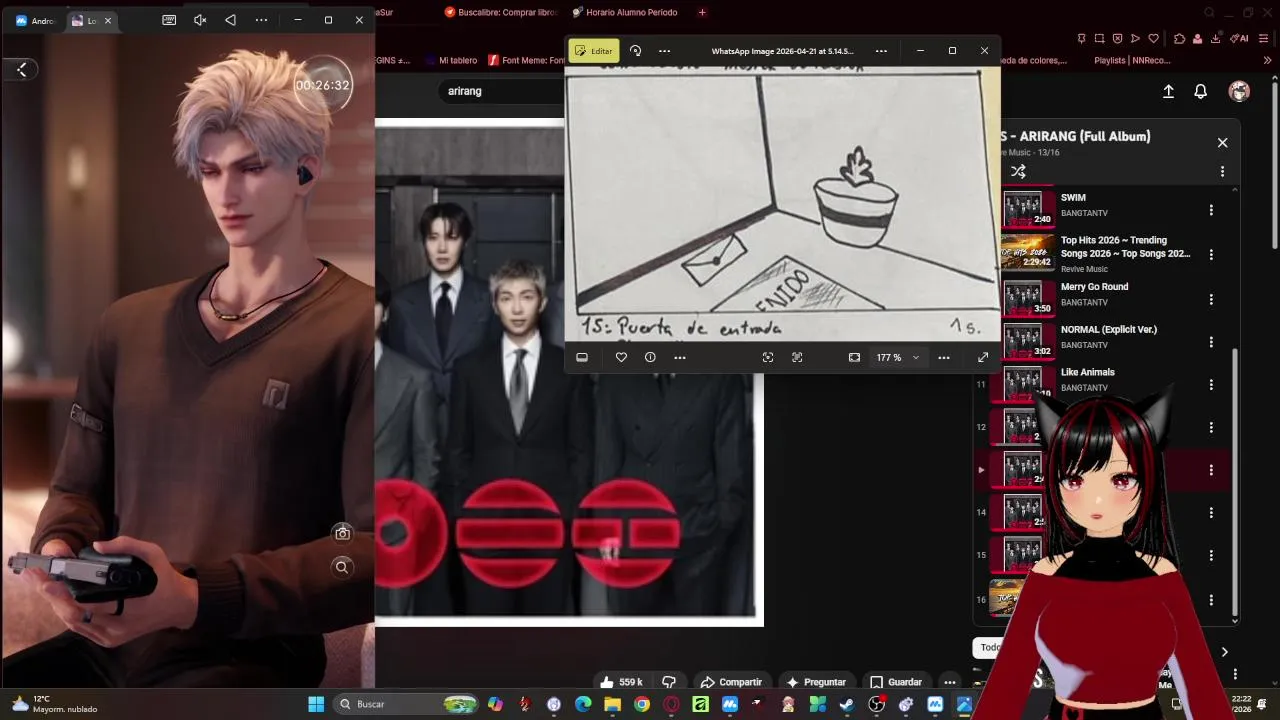Go back using arrow in game window
Image resolution: width=1280 pixels, height=720 pixels.
pos(22,69)
